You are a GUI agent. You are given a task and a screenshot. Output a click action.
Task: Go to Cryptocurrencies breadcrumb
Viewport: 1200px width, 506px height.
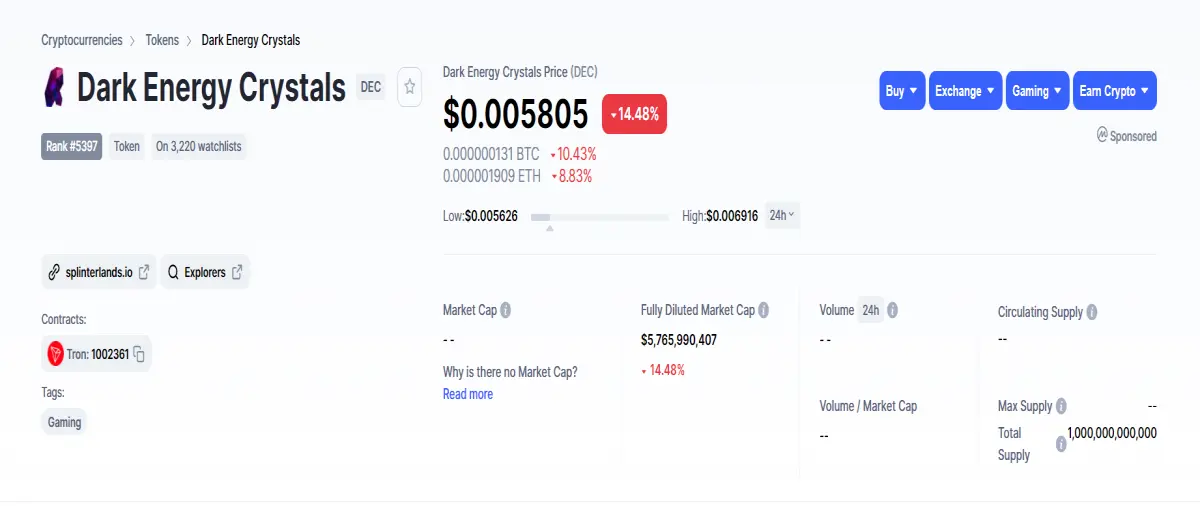tap(82, 40)
